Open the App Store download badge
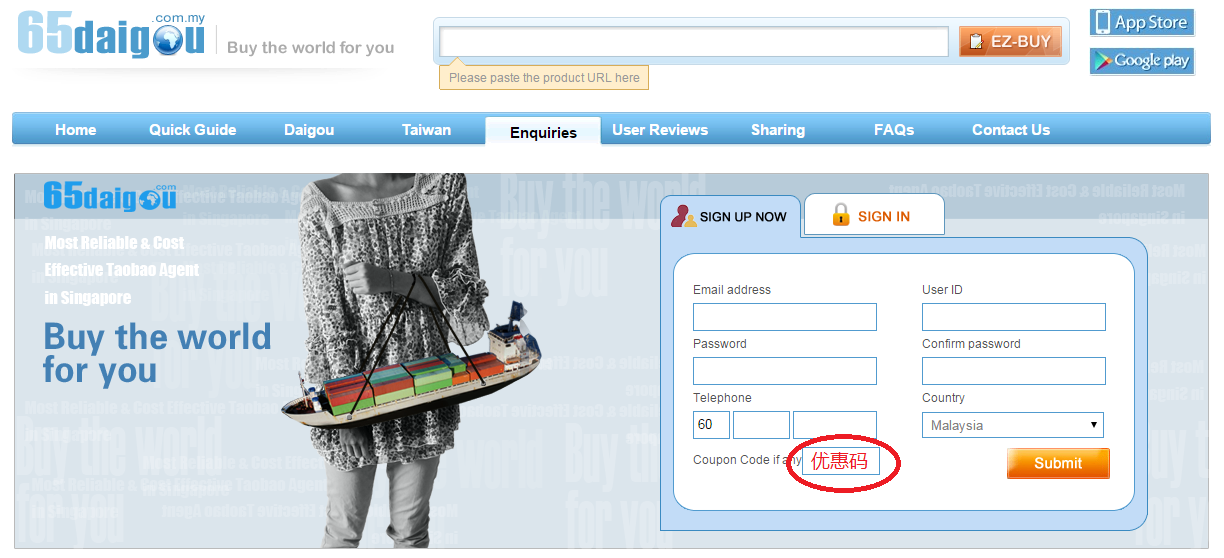Viewport: 1224px width, 558px height. pos(1142,22)
